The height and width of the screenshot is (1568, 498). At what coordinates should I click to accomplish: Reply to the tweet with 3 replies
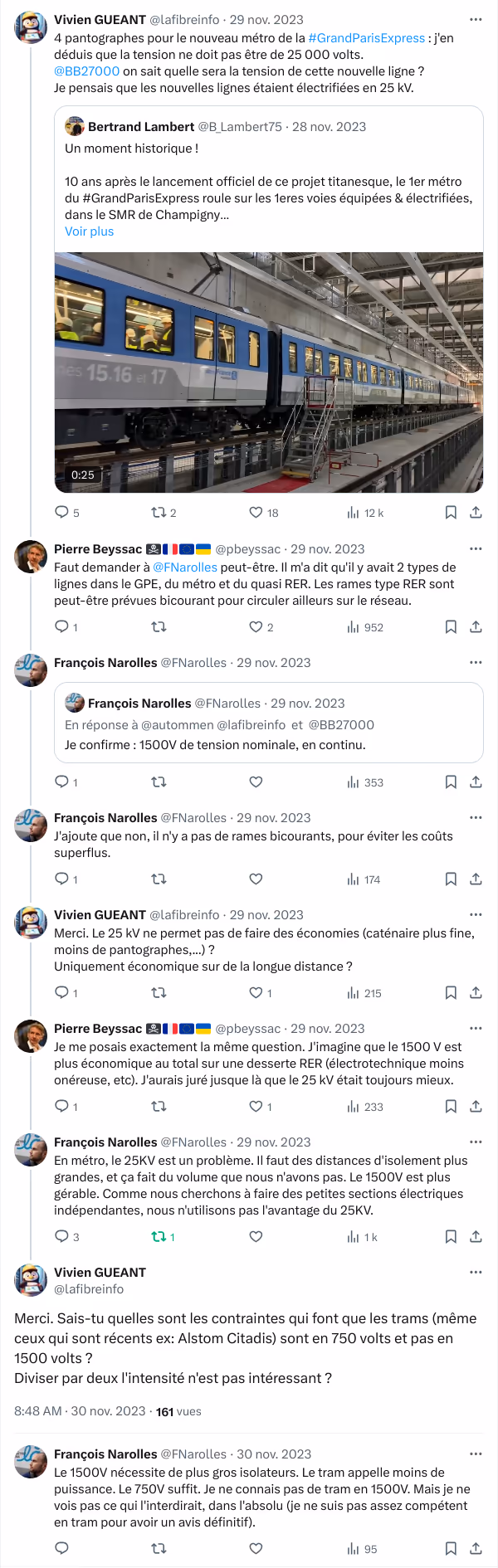(61, 1236)
